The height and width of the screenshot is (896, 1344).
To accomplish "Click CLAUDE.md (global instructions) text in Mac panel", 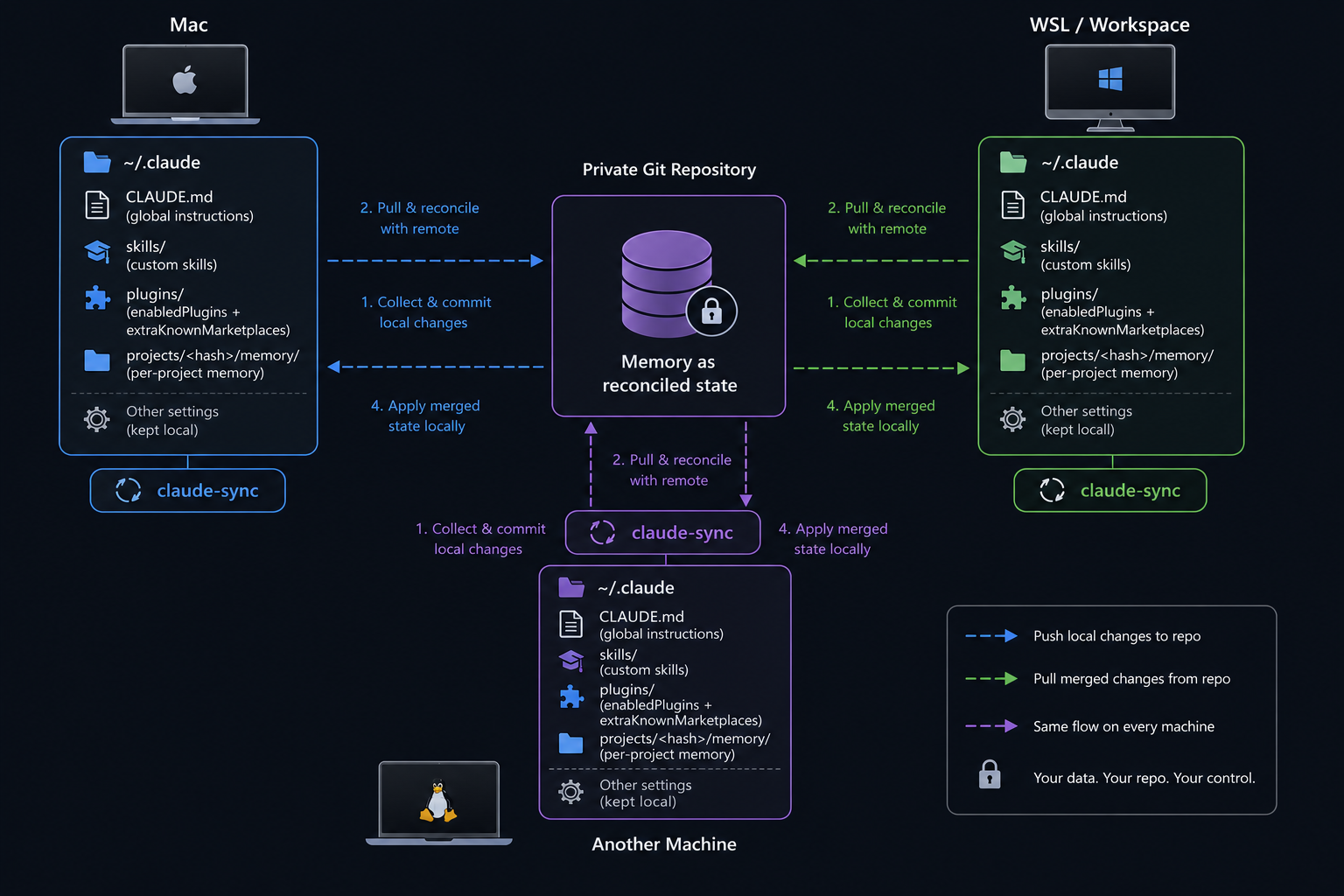I will click(189, 206).
